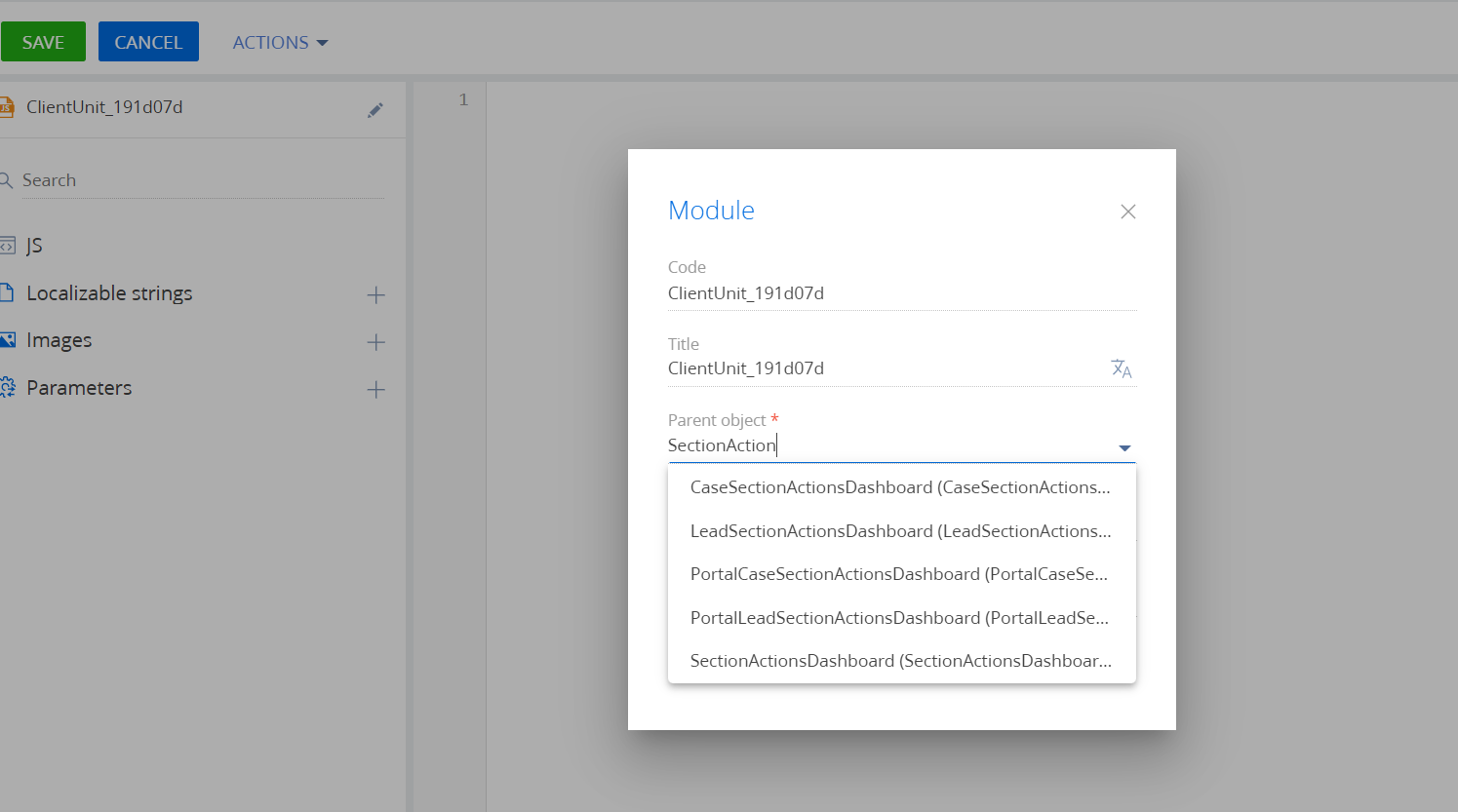Select LeadSectionActionsDashboard option
Viewport: 1458px width, 812px height.
click(901, 531)
